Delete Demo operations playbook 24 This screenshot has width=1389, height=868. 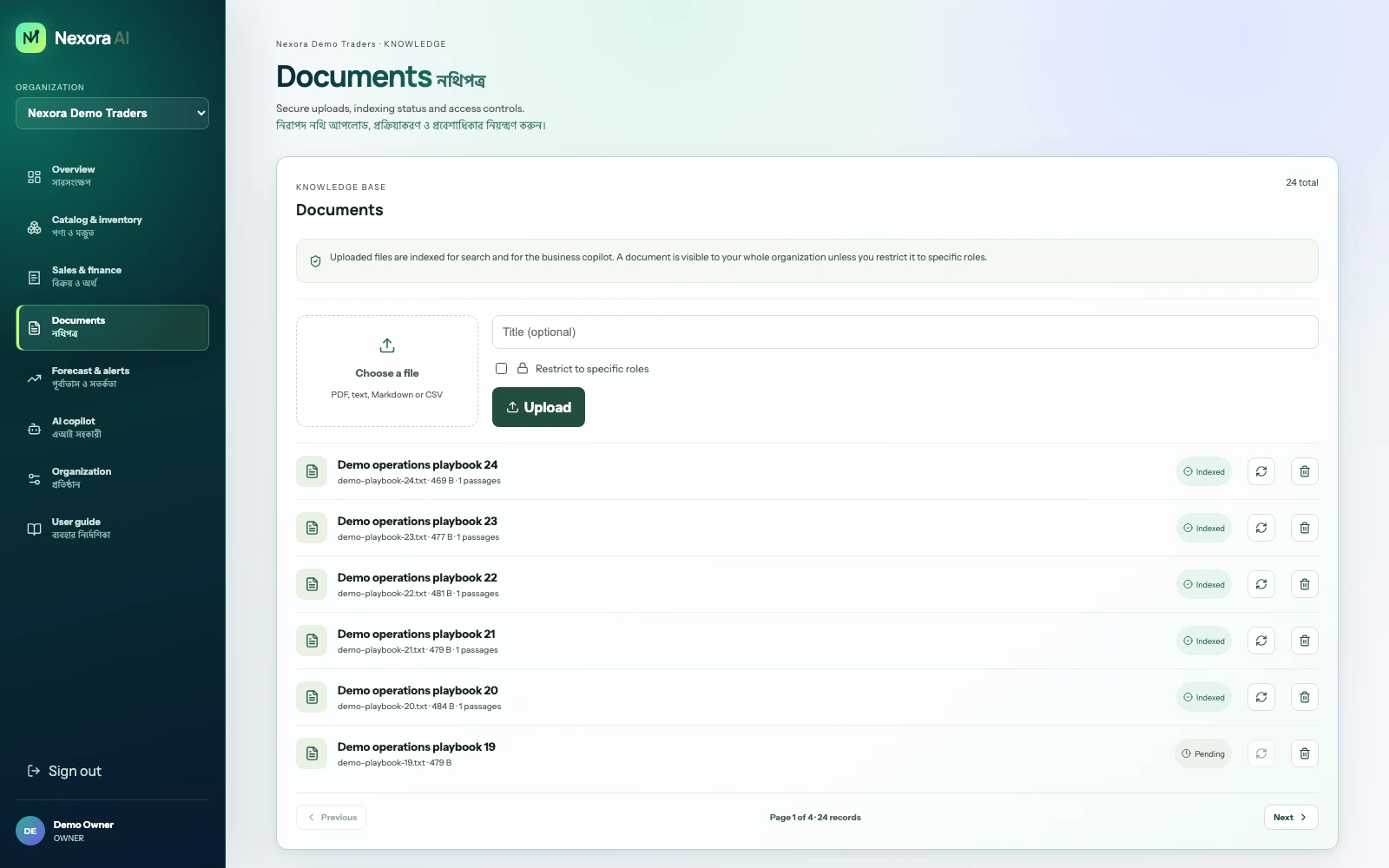(1305, 471)
